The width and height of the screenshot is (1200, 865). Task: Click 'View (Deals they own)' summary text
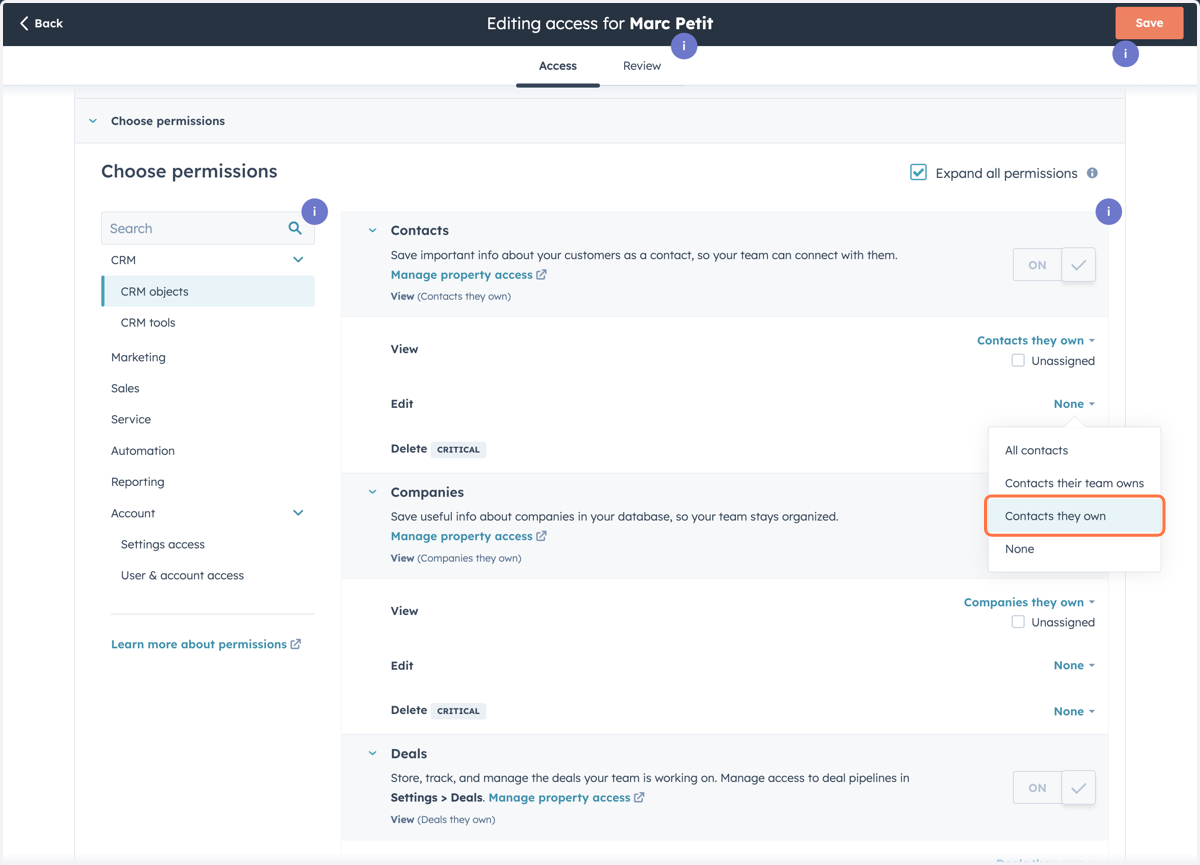pos(443,820)
